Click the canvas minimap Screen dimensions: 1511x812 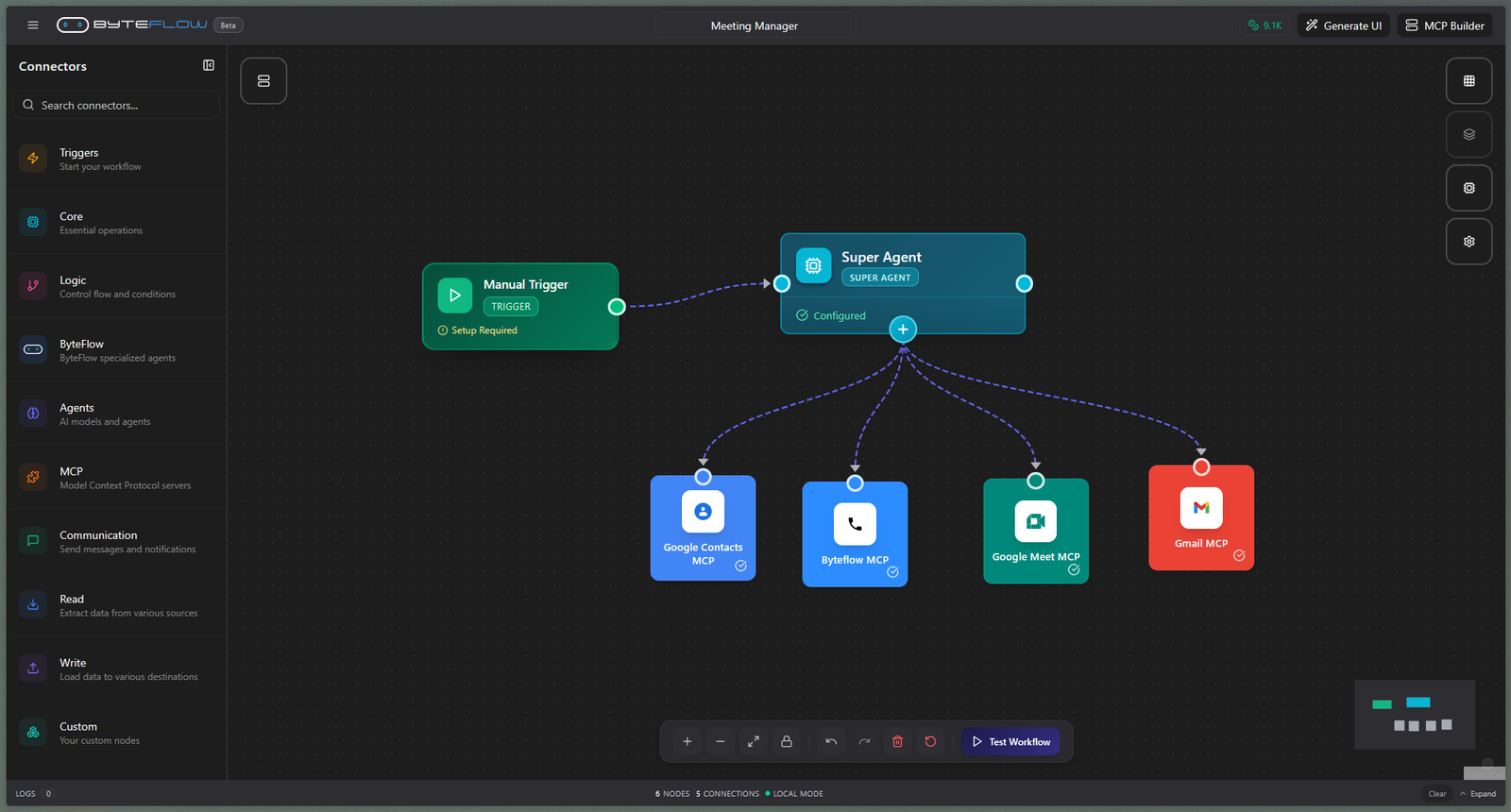point(1415,715)
